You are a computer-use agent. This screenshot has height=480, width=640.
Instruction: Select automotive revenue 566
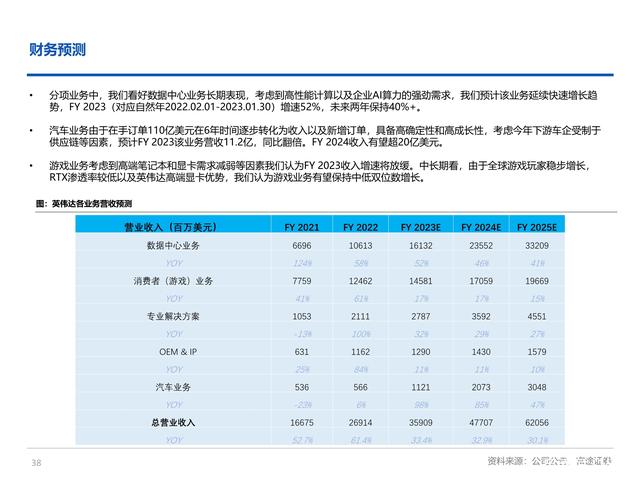point(360,387)
